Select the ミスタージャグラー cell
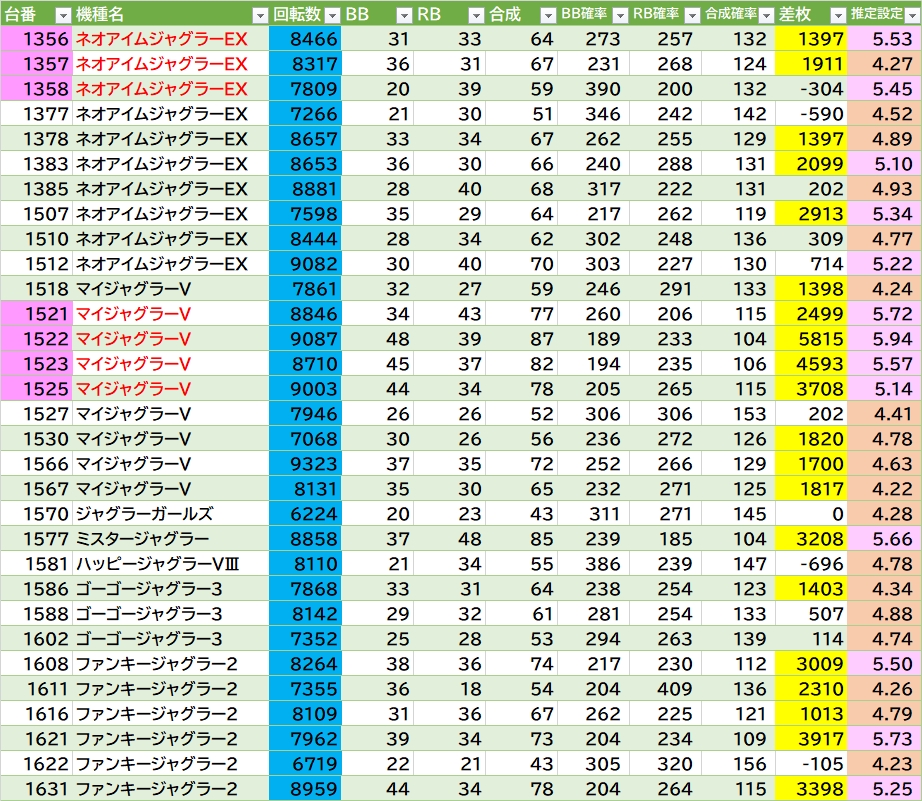 pos(136,539)
